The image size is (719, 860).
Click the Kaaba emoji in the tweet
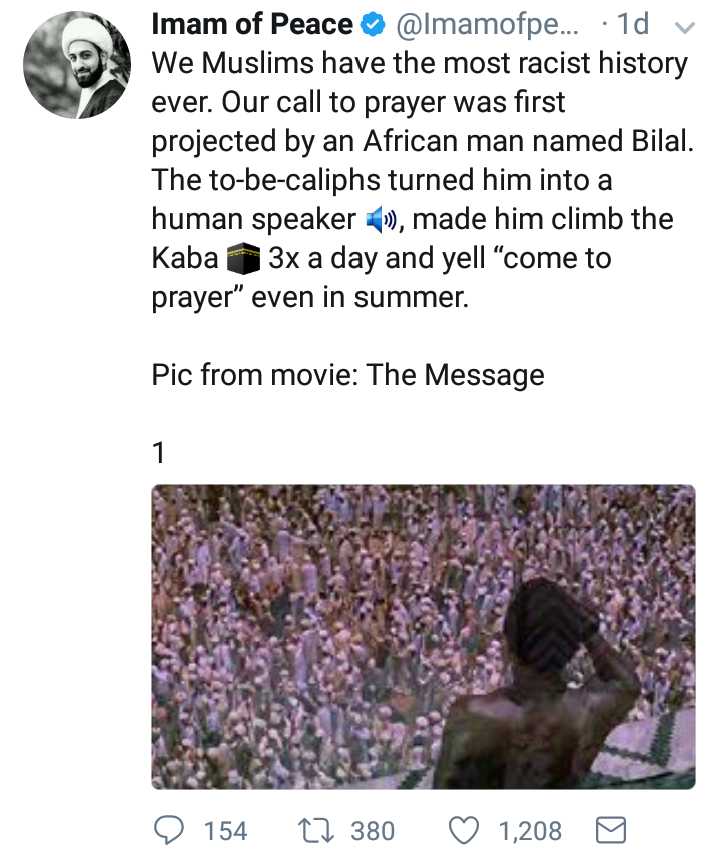click(241, 258)
